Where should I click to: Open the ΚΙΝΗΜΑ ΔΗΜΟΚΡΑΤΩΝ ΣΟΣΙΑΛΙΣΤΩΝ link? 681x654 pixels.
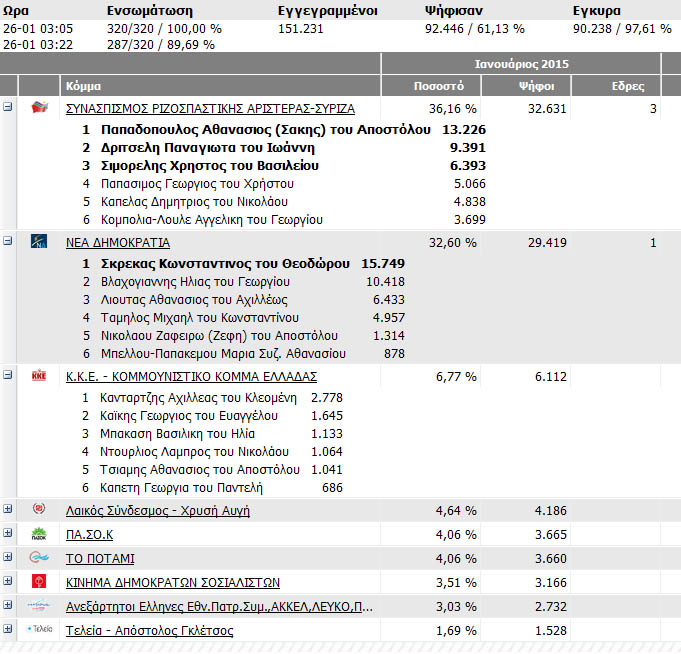click(172, 583)
